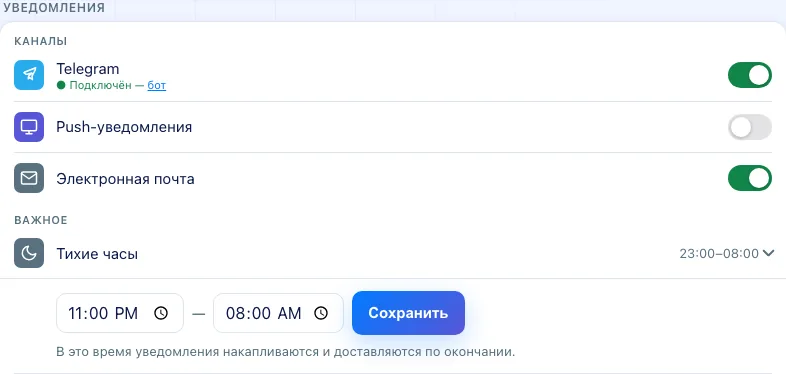Click the КАНАЛЫ section header
This screenshot has width=786, height=374.
[x=41, y=41]
